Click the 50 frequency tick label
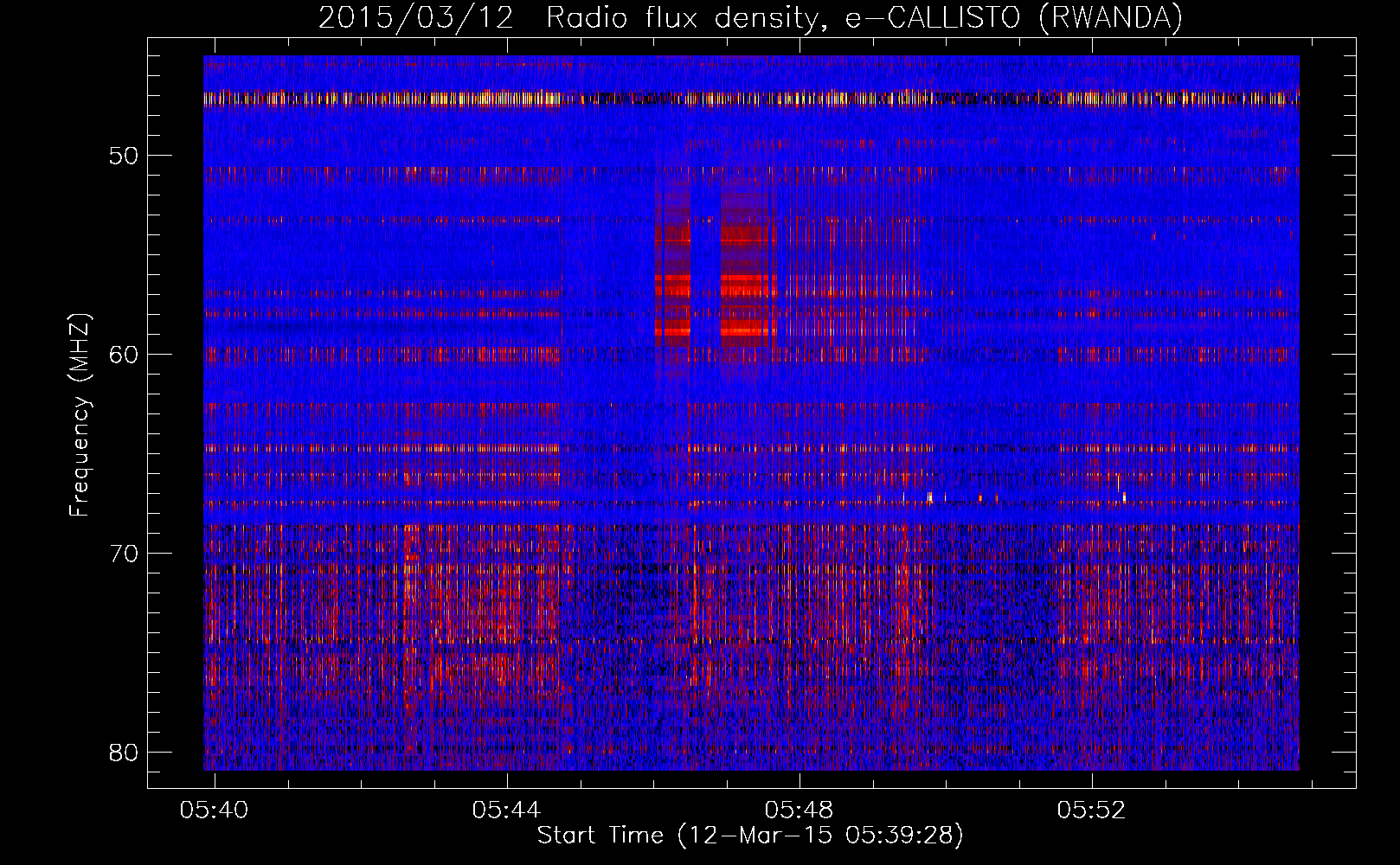 coord(125,156)
